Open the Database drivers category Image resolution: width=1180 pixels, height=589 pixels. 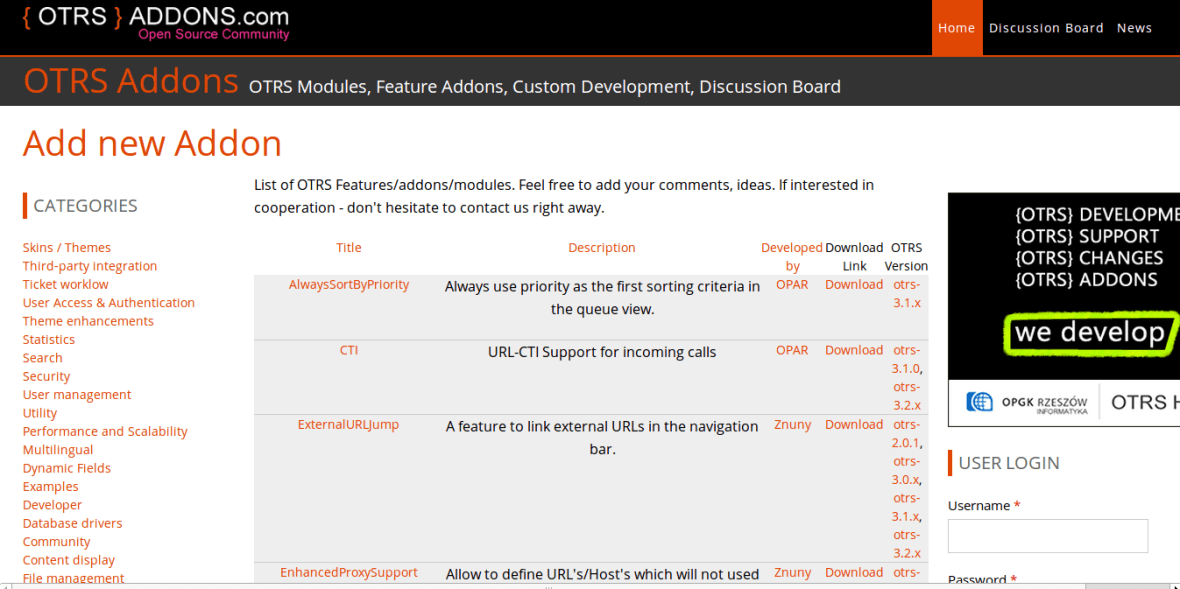tap(72, 522)
